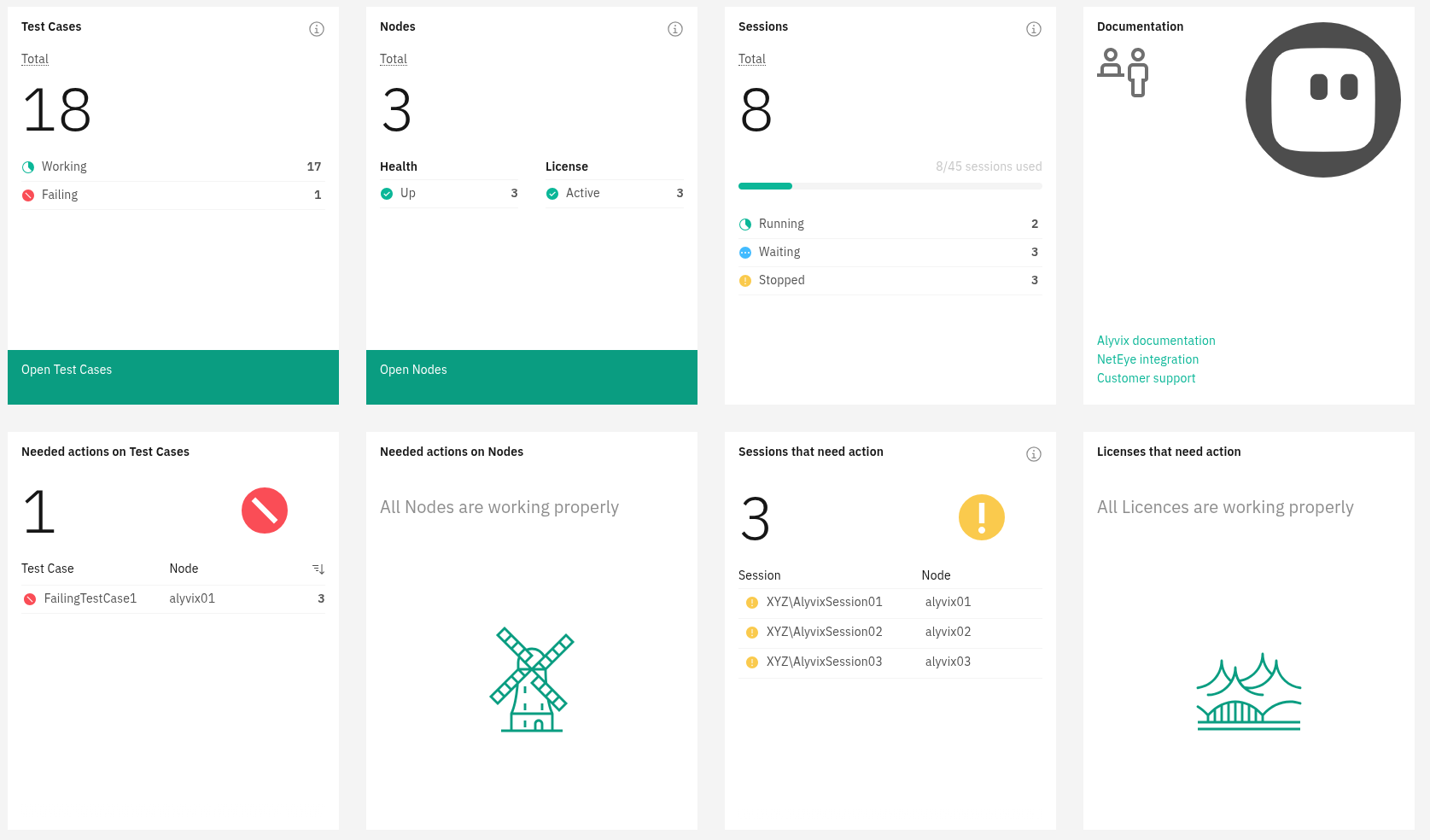Click the Sessions card info icon
Screen dimensions: 1430x840
(1033, 29)
